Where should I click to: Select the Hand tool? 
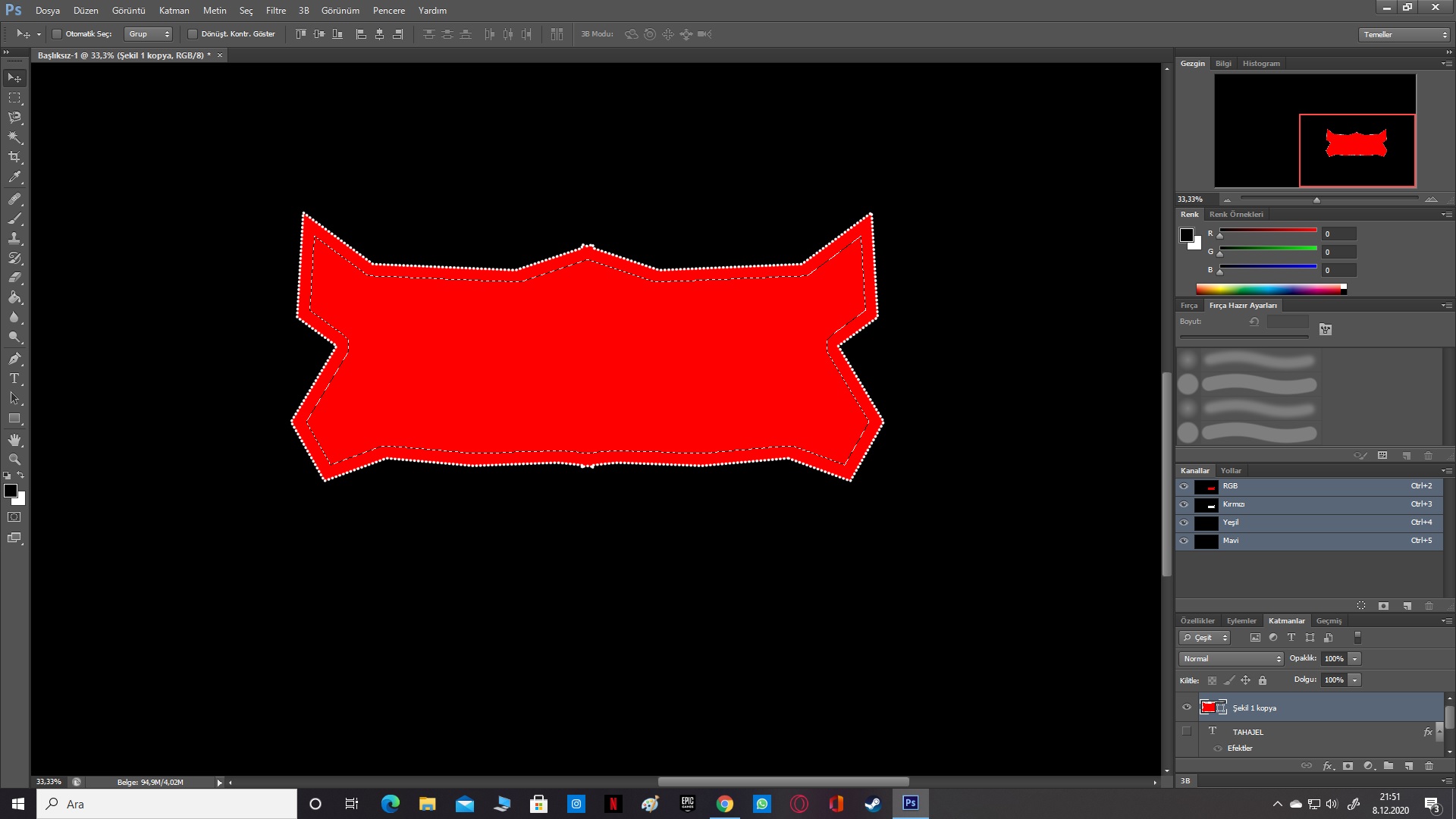point(14,440)
